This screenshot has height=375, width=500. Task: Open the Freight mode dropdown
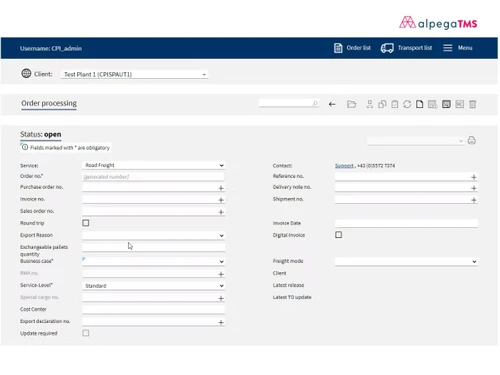pyautogui.click(x=406, y=261)
